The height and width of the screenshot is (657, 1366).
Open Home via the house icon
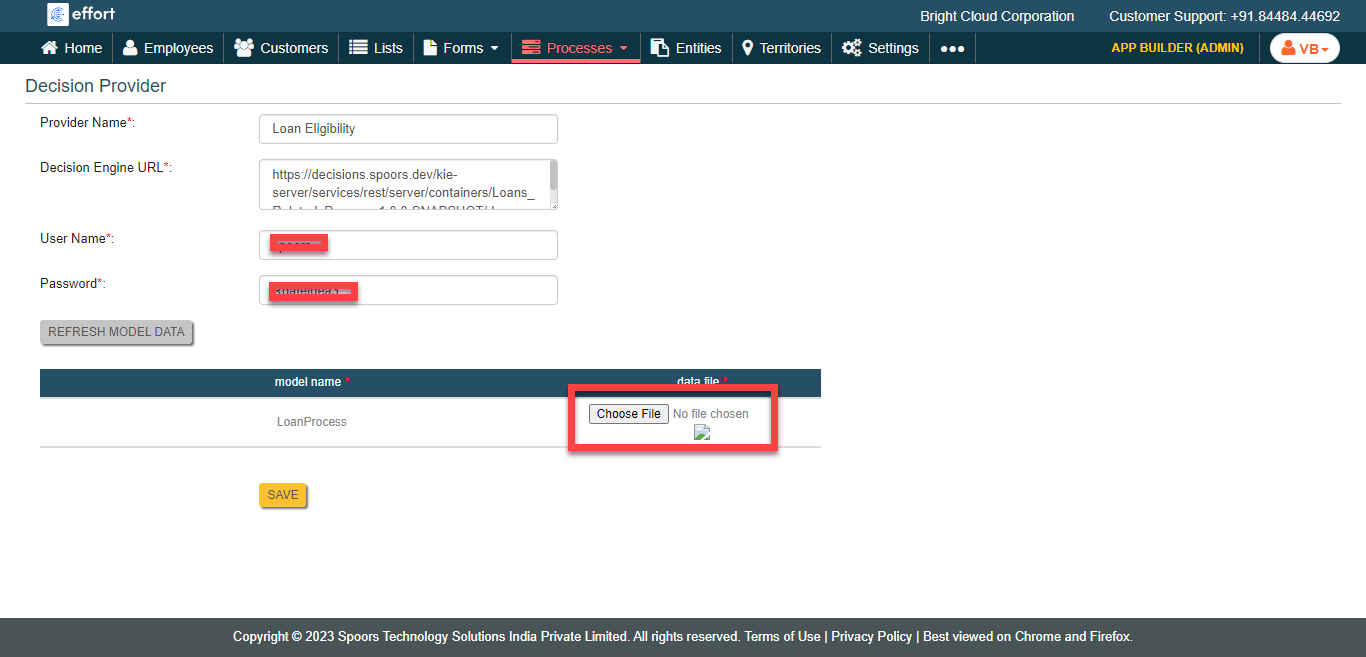49,48
